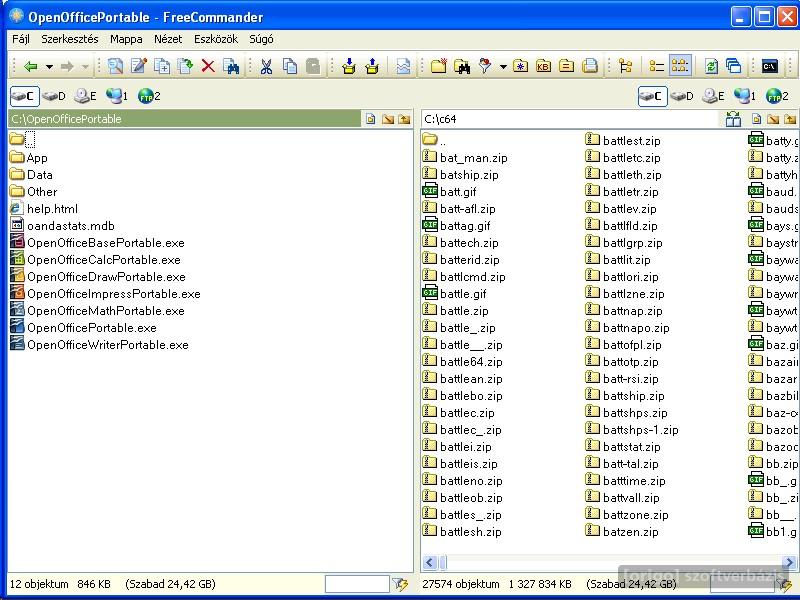Click the printer icon in the toolbar
800x600 pixels.
[x=590, y=66]
